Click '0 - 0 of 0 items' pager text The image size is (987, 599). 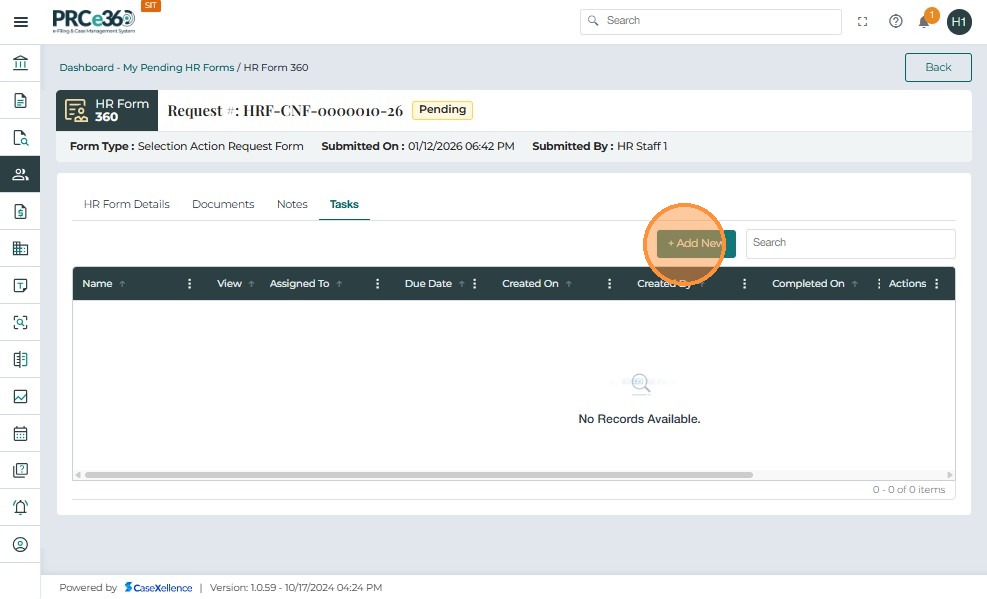(x=909, y=490)
